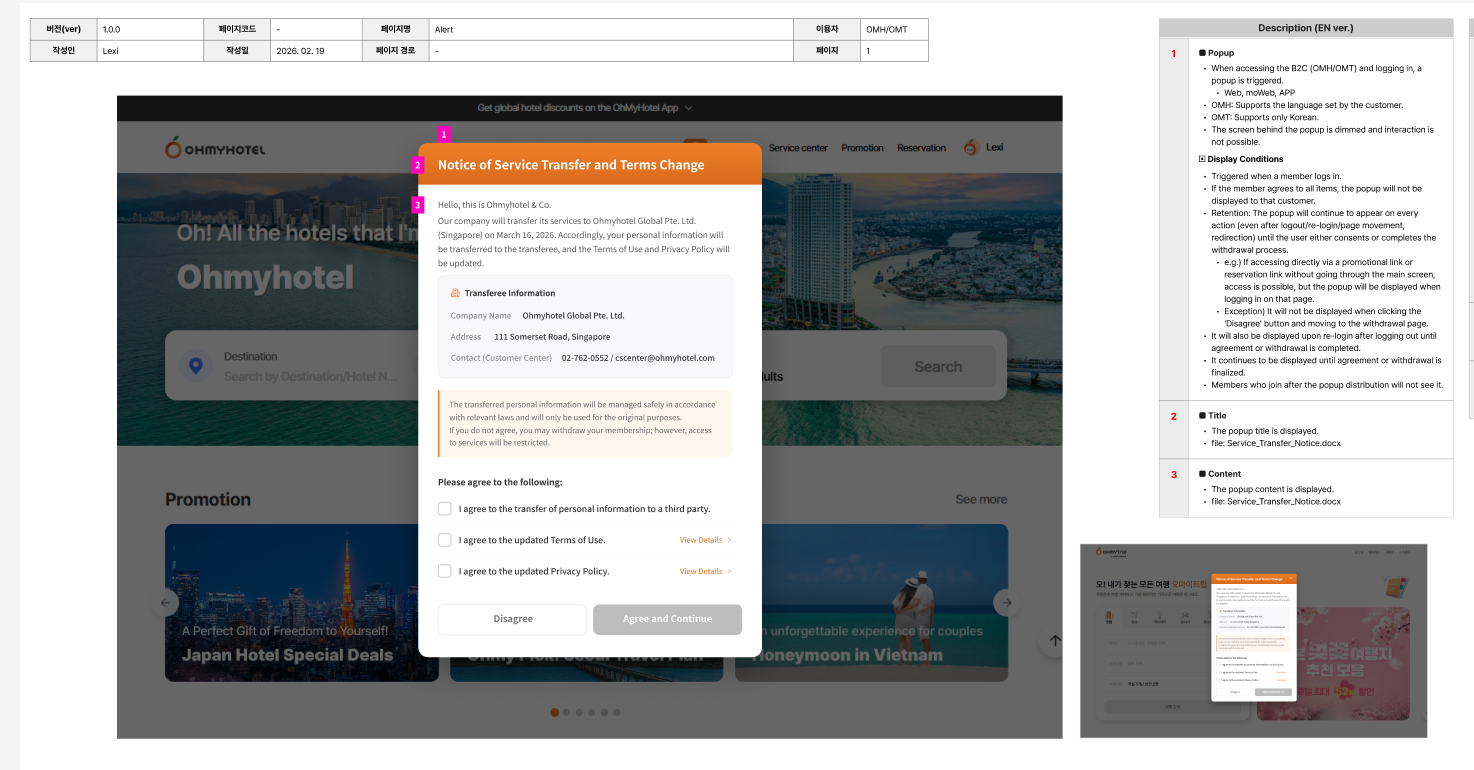Click the 'Promotion' section heading above the cards

pyautogui.click(x=208, y=499)
